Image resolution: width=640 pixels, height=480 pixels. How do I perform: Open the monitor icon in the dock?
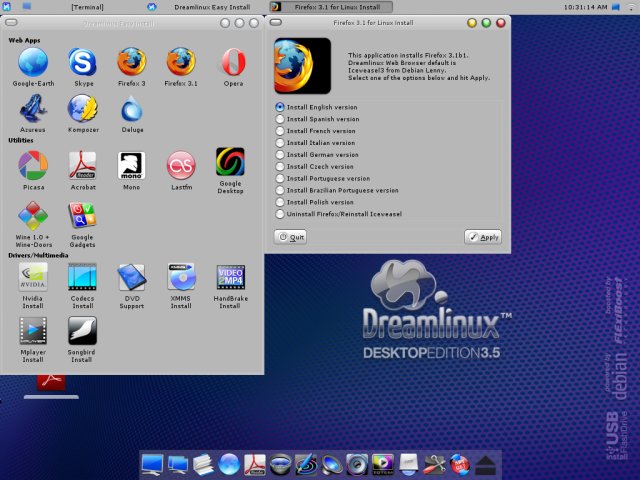pos(152,465)
